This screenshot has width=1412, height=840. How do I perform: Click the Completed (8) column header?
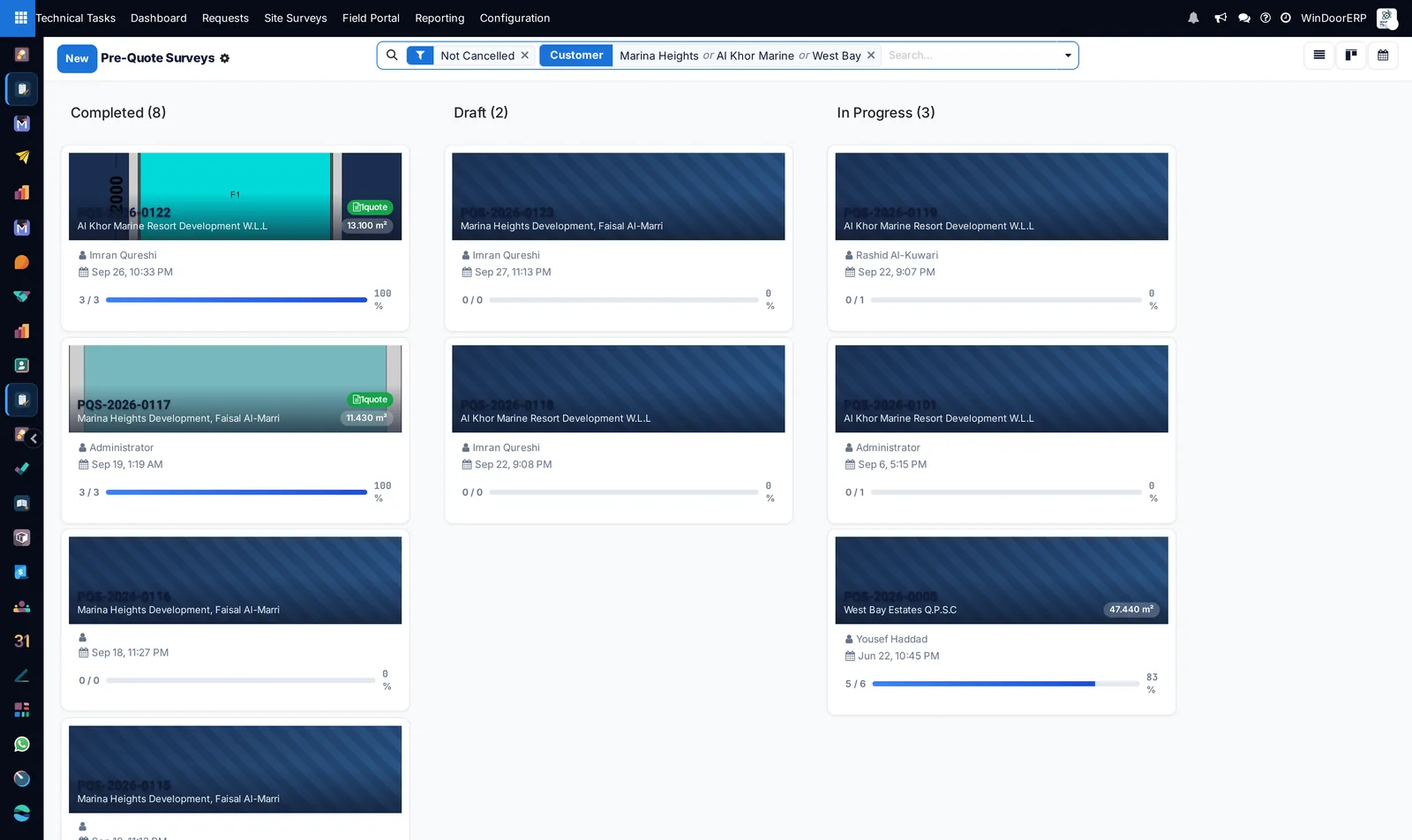coord(118,112)
